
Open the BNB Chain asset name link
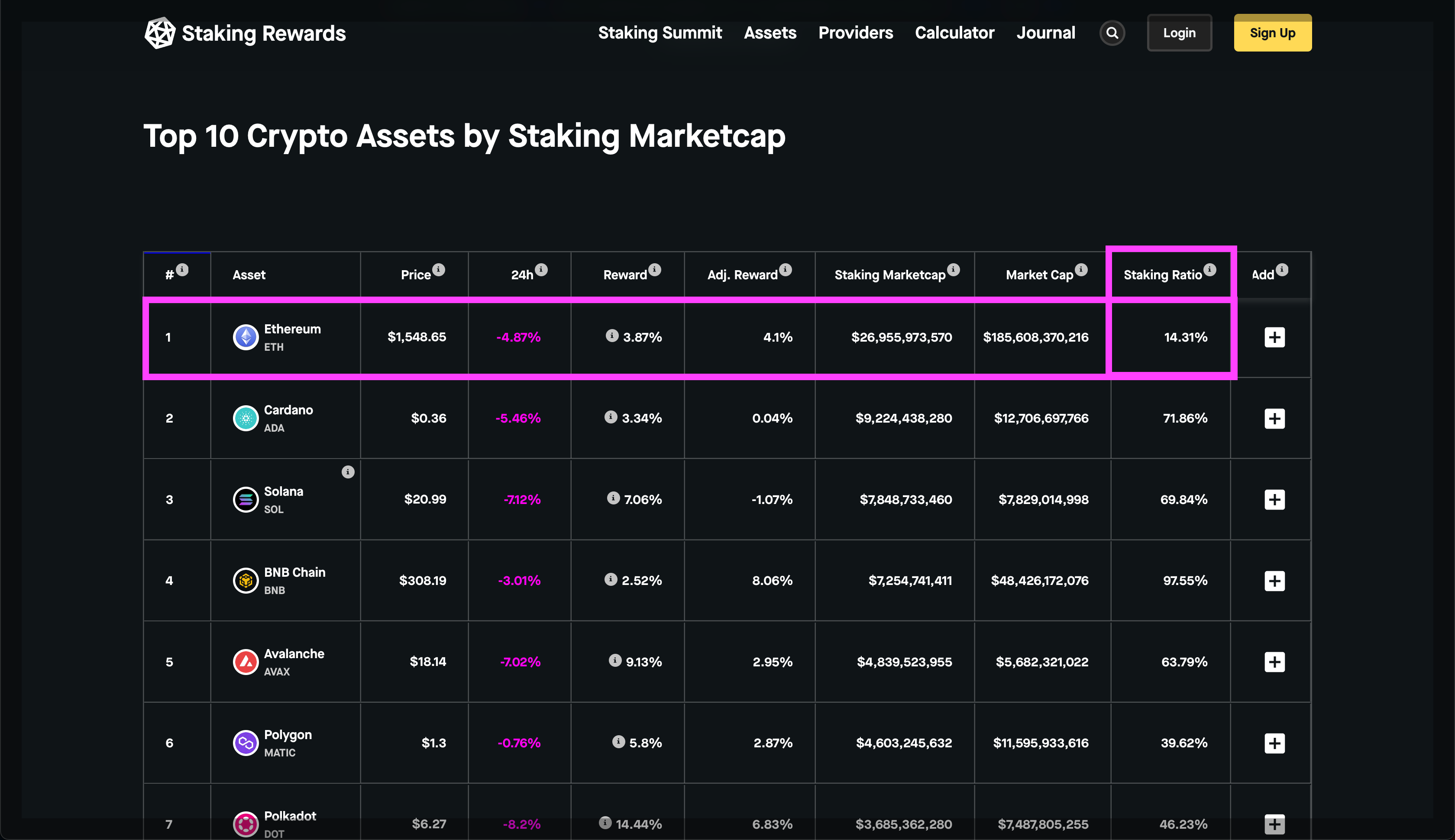tap(294, 572)
